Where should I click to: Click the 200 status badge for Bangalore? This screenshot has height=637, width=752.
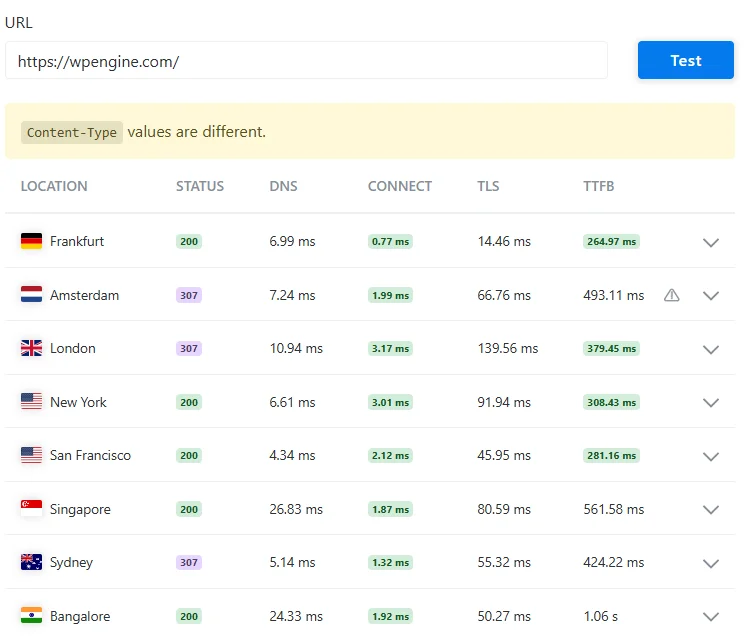coord(188,616)
